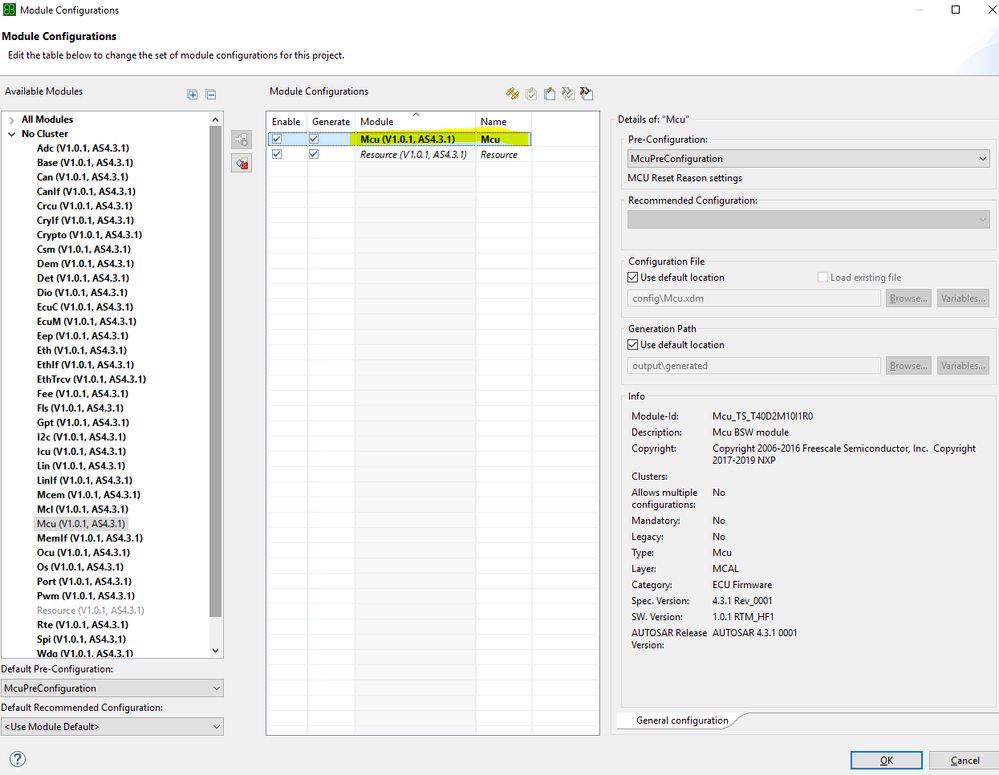Click the config\Mcu.xdm path field

click(754, 298)
